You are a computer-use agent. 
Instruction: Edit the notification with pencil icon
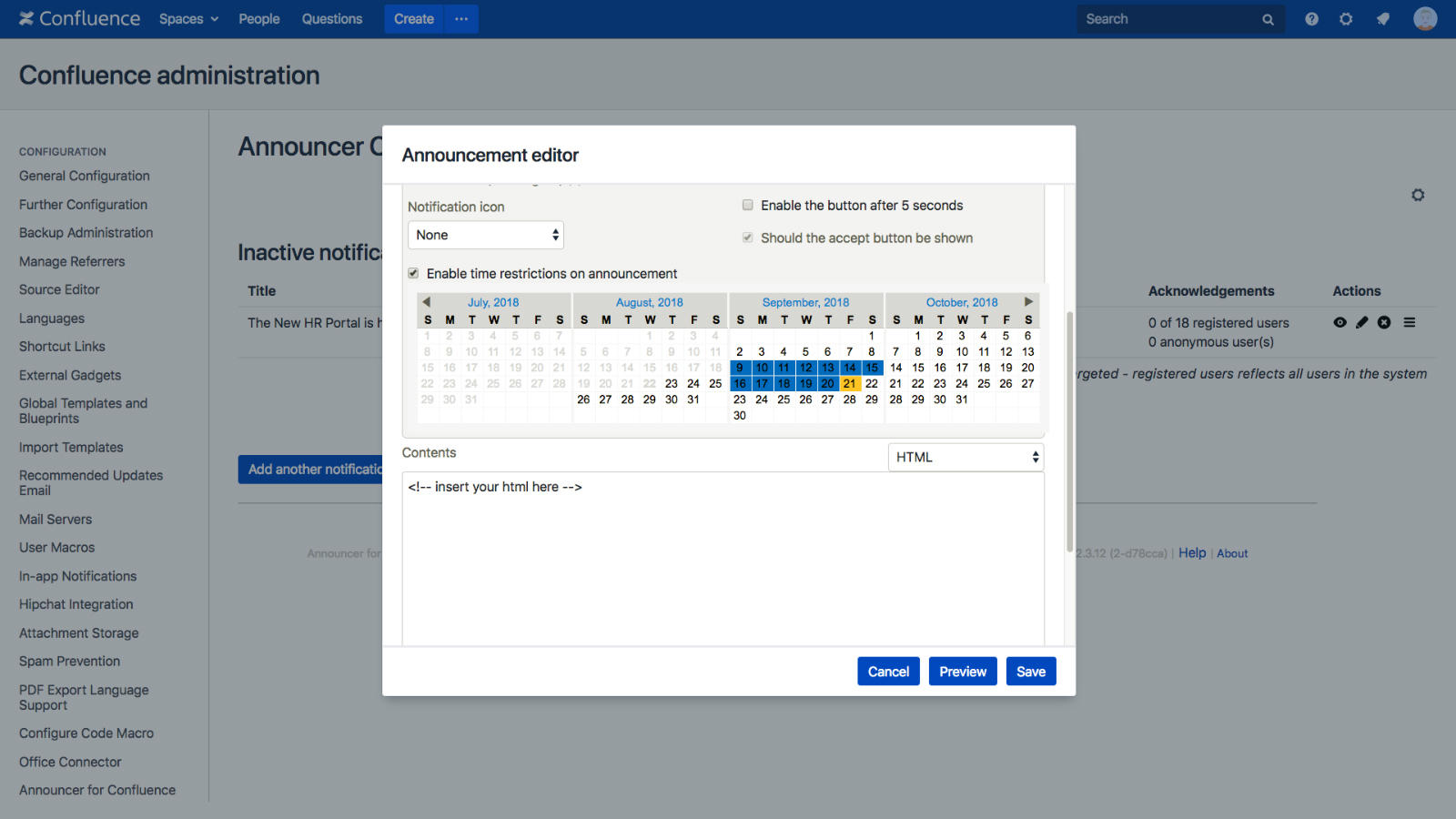click(x=1361, y=322)
